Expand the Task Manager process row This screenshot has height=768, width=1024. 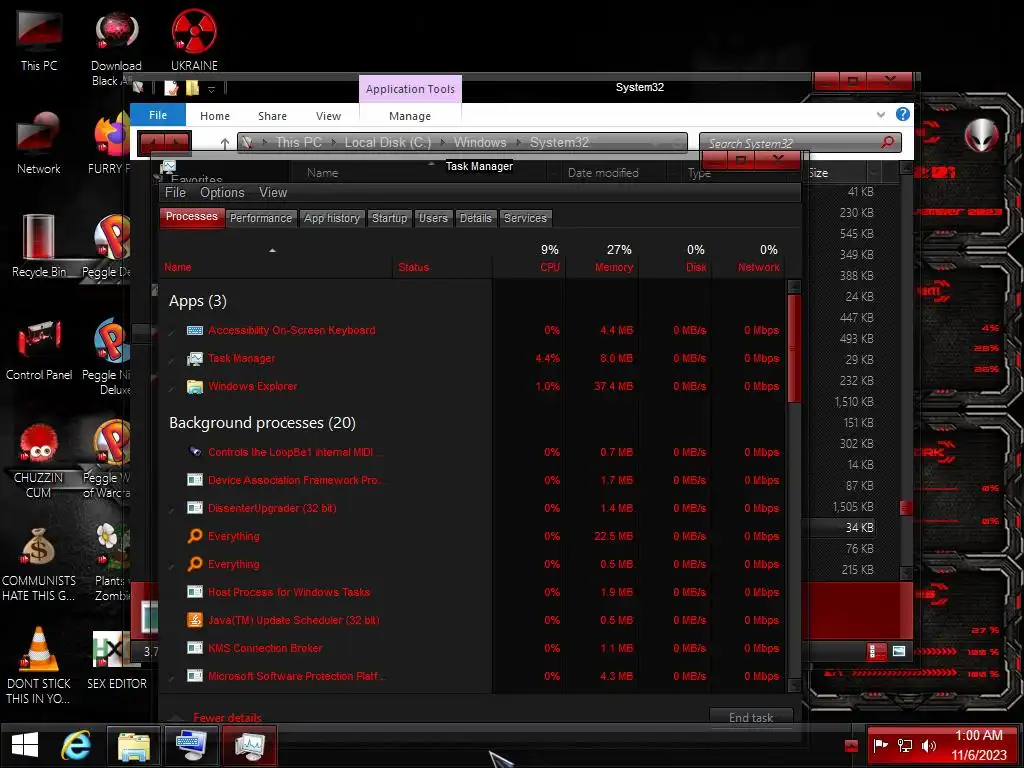point(172,360)
